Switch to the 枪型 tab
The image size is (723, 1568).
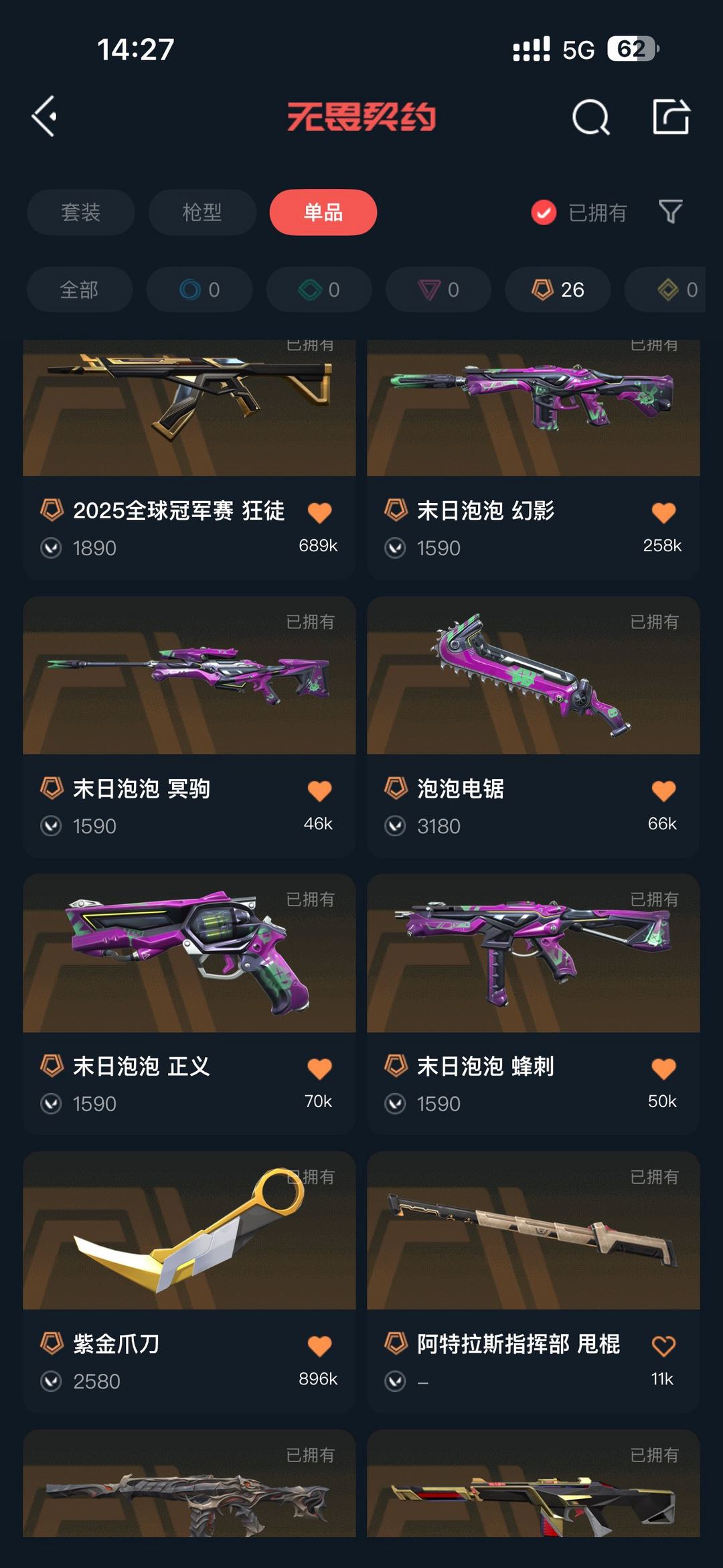(x=202, y=212)
